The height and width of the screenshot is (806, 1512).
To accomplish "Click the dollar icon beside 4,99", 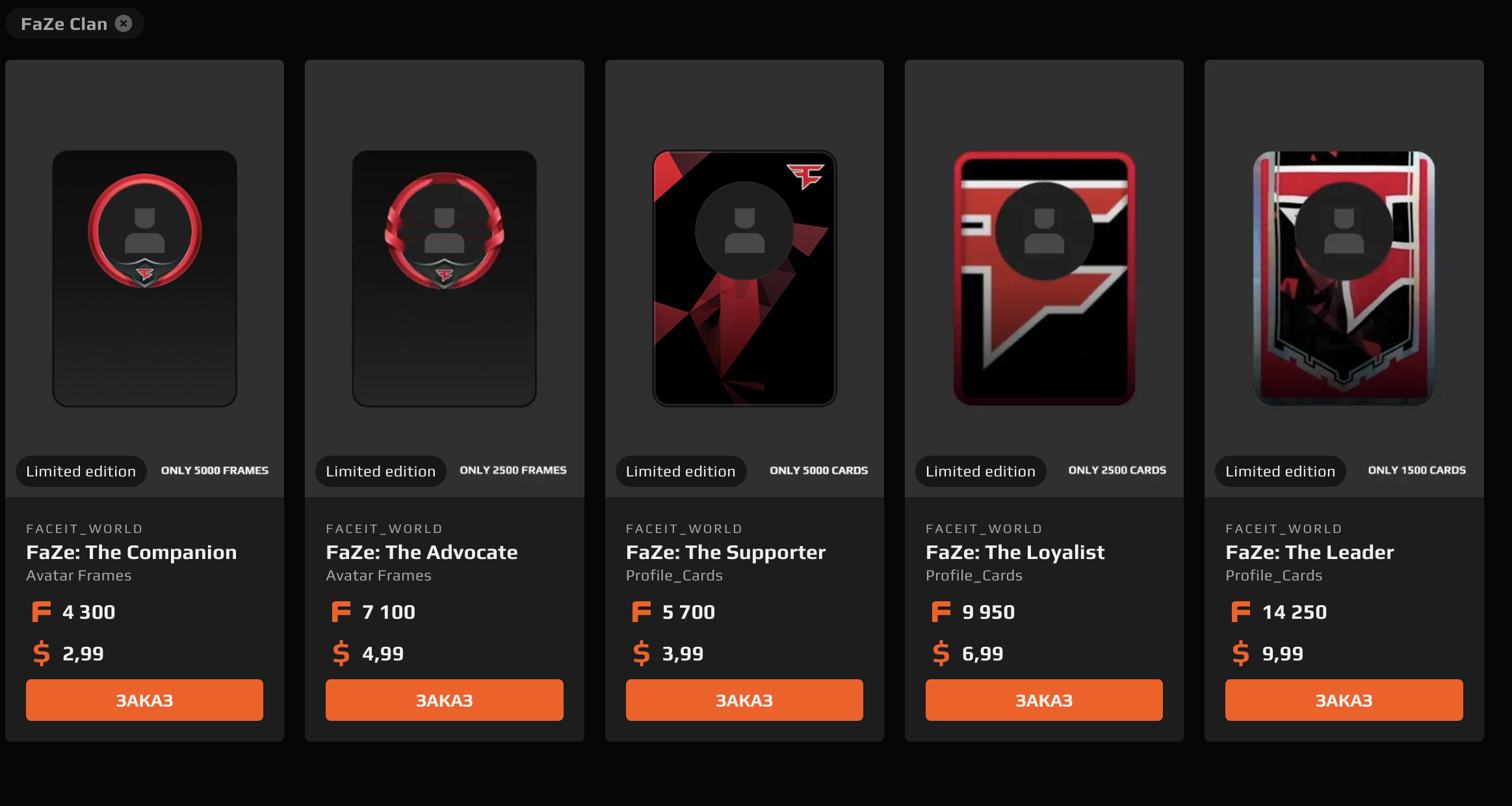I will [341, 653].
